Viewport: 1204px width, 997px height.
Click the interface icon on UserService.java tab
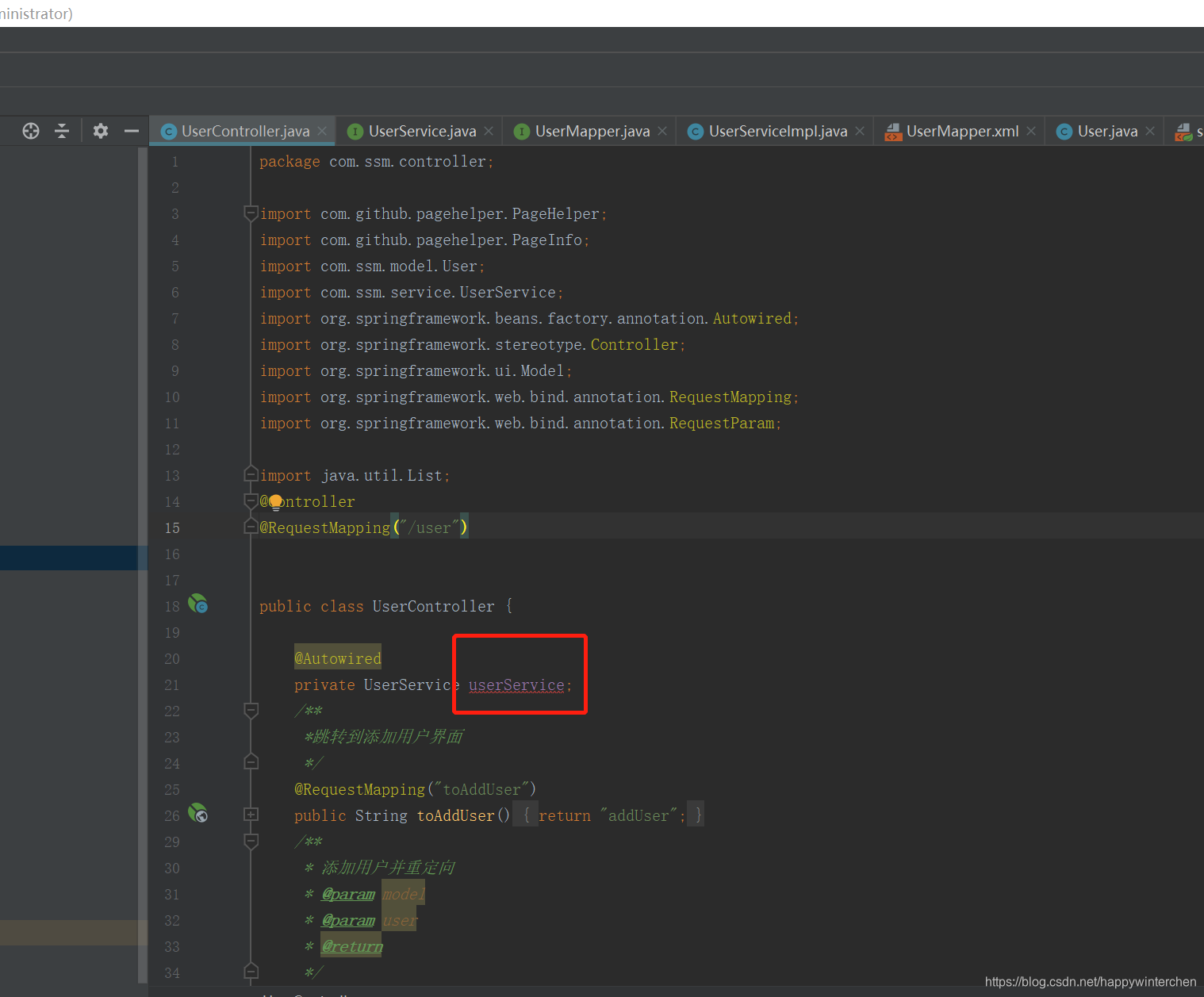[x=355, y=132]
